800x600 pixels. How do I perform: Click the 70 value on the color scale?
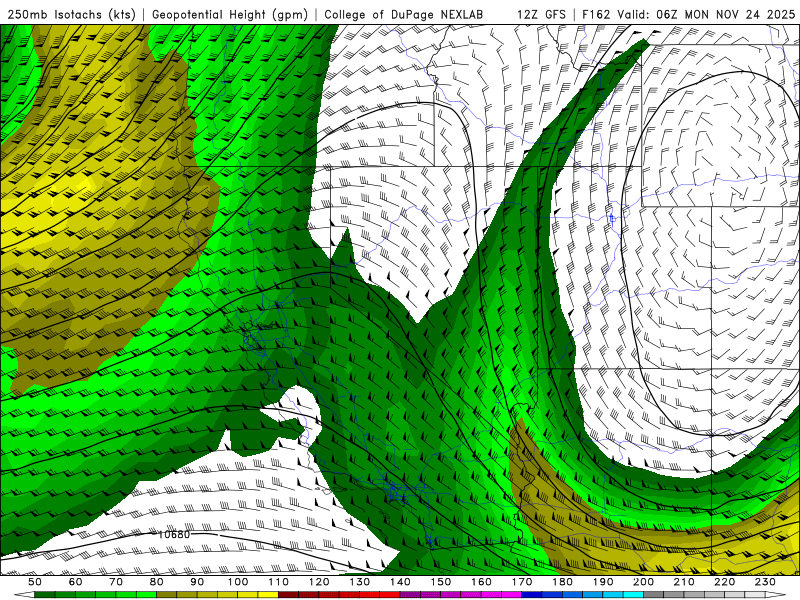pos(116,582)
